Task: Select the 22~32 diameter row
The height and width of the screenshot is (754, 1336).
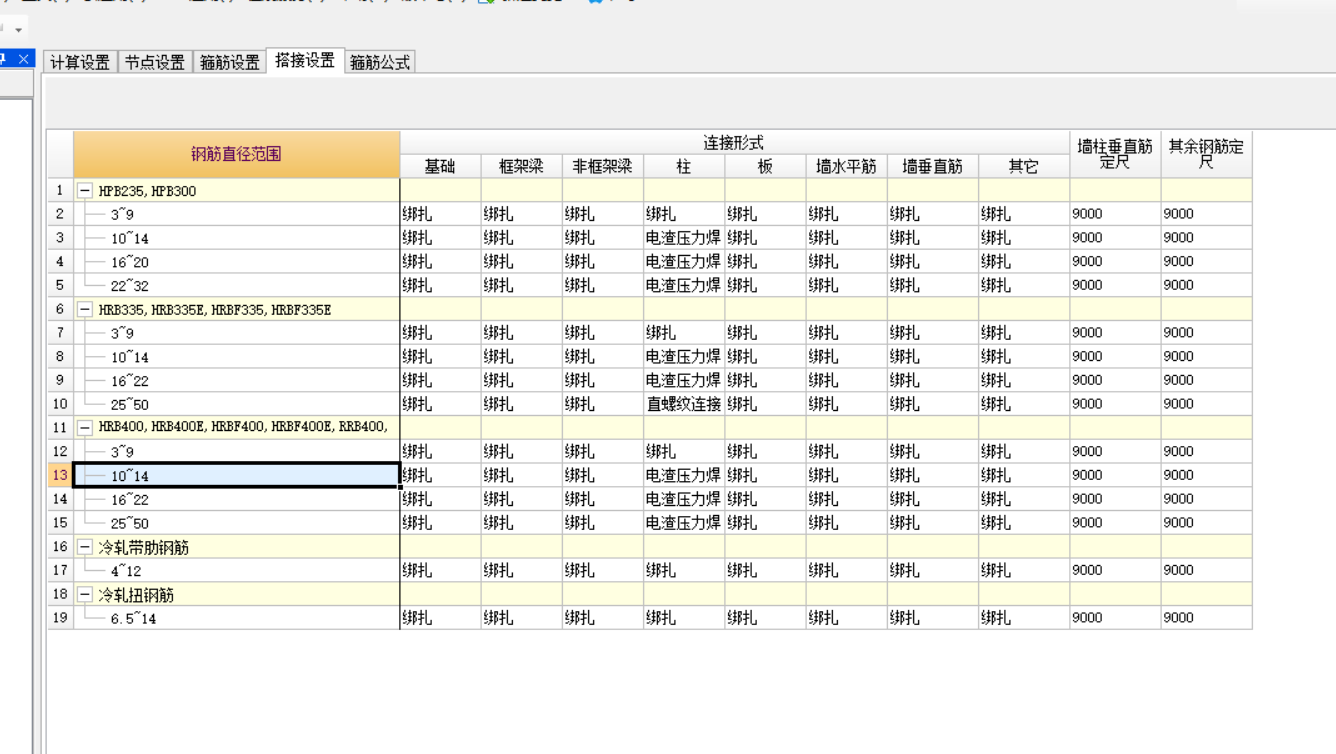Action: click(x=237, y=285)
